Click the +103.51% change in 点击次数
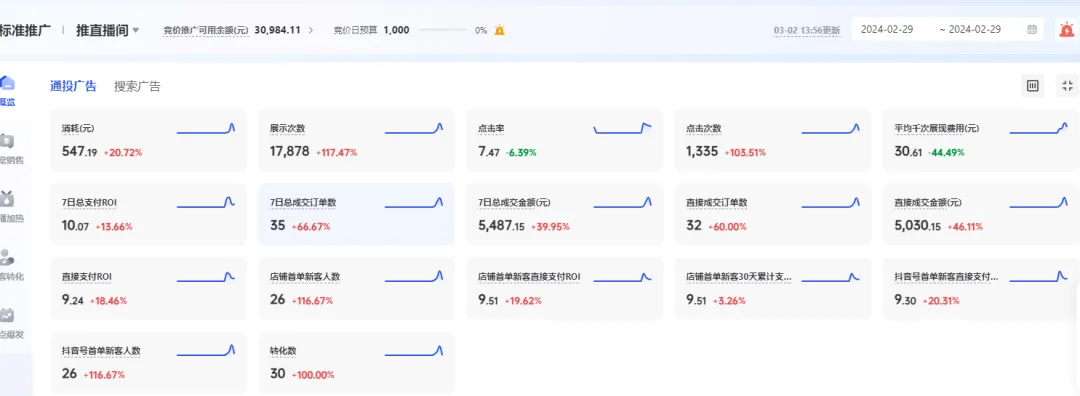Image resolution: width=1080 pixels, height=396 pixels. coord(745,152)
